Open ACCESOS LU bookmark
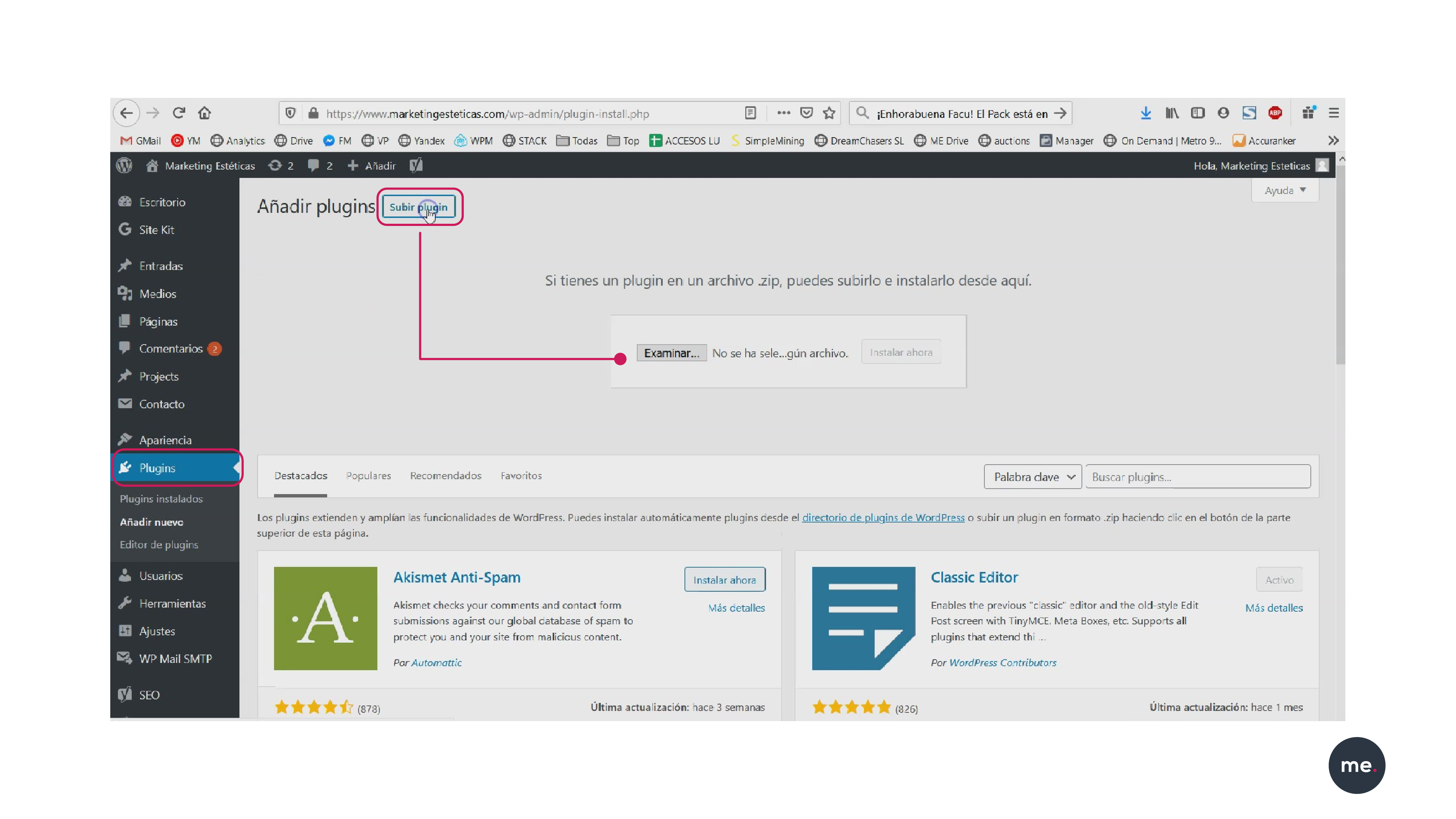 [685, 141]
